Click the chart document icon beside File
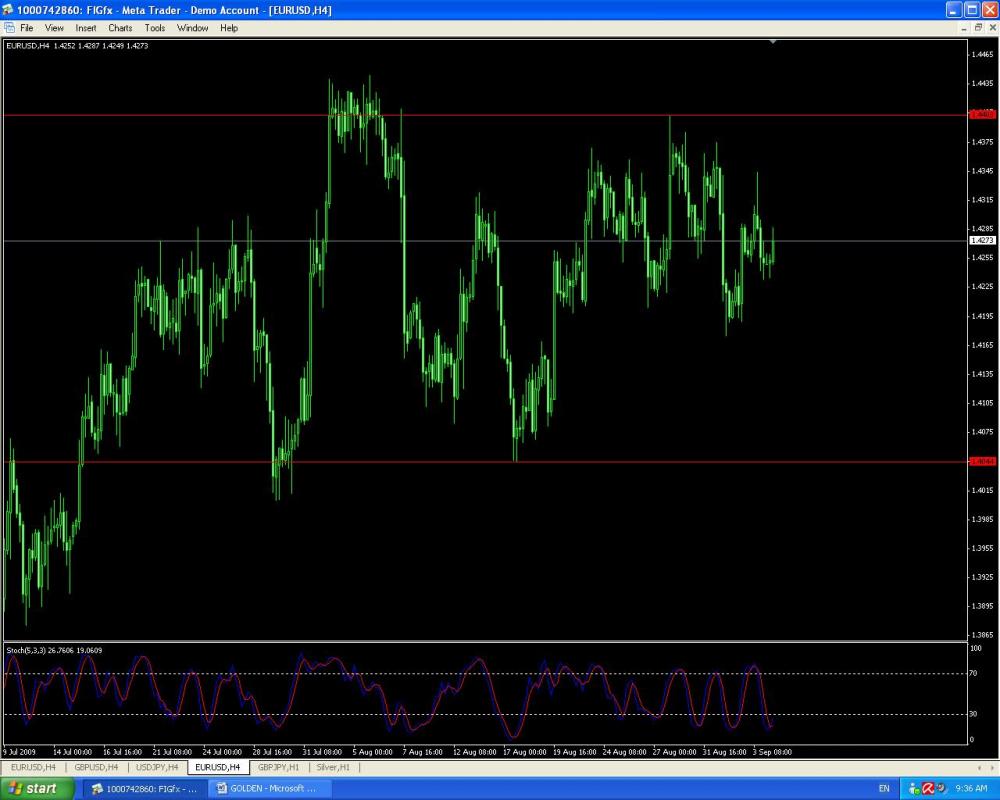 (x=9, y=28)
